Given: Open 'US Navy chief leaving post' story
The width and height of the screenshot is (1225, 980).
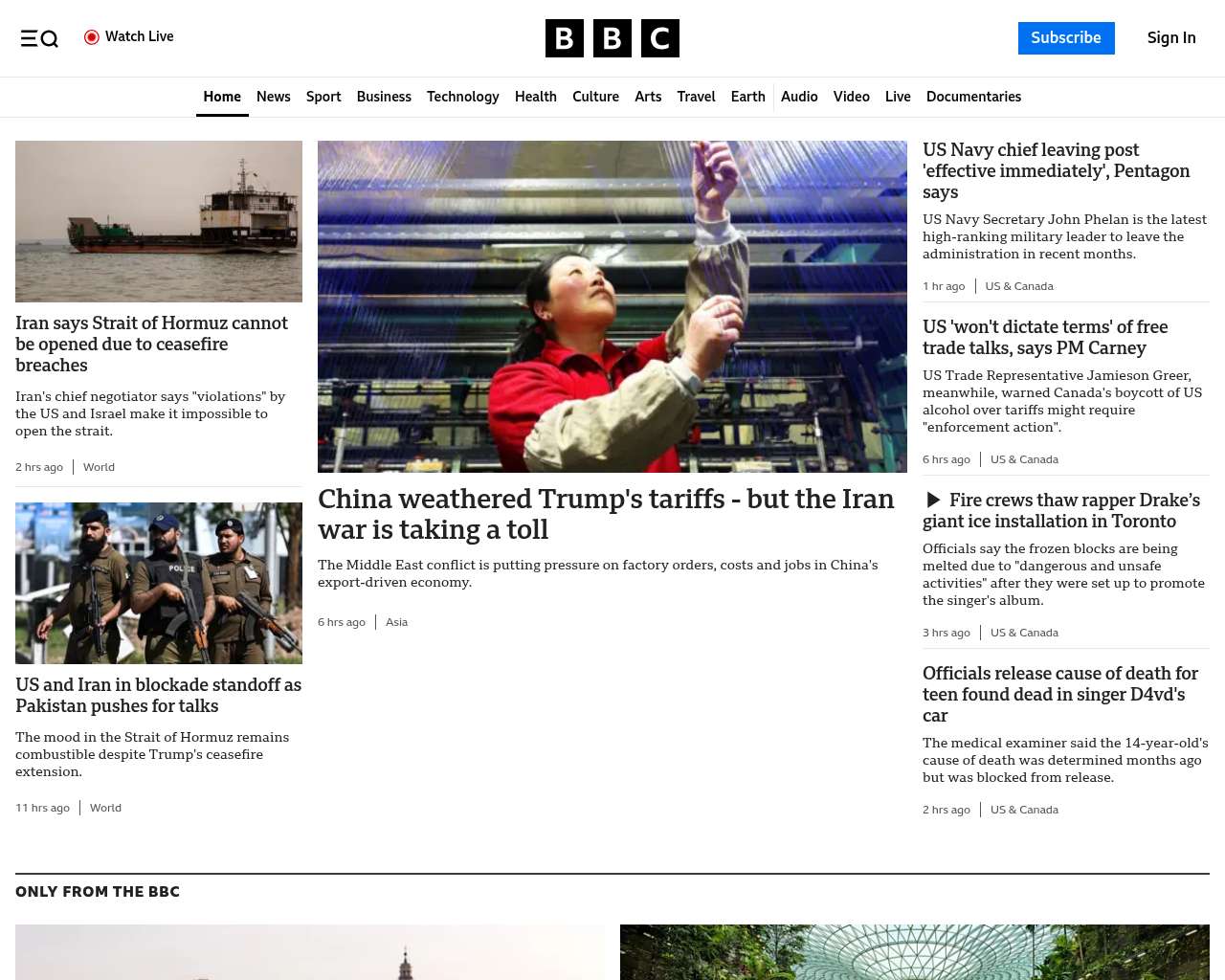Looking at the screenshot, I should [x=1057, y=171].
